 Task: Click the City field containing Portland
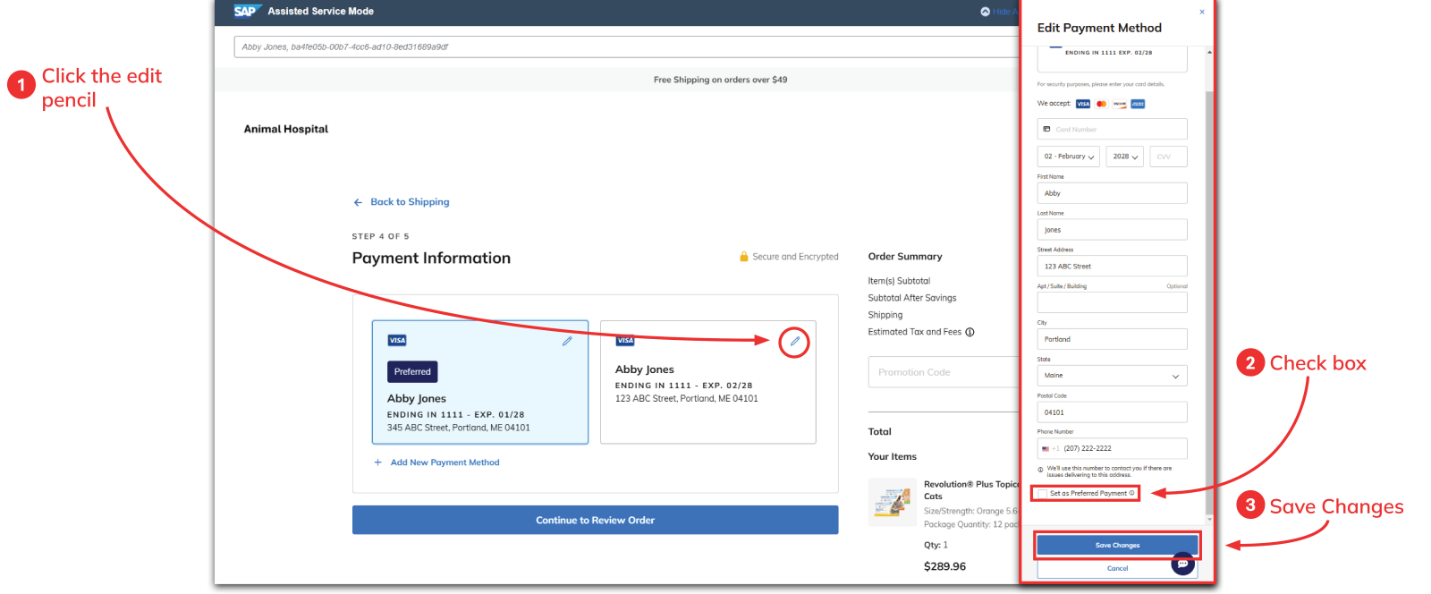1112,339
